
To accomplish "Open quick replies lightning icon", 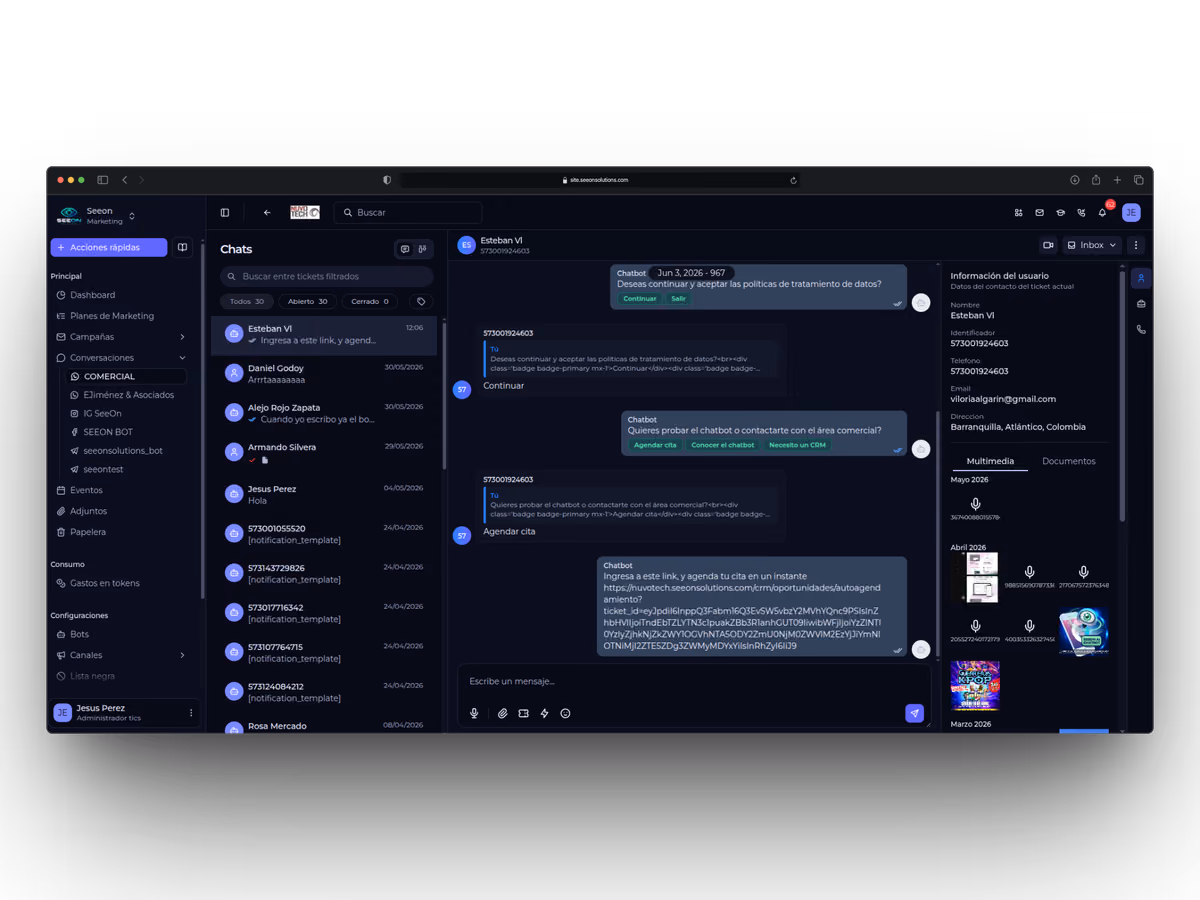I will point(544,713).
